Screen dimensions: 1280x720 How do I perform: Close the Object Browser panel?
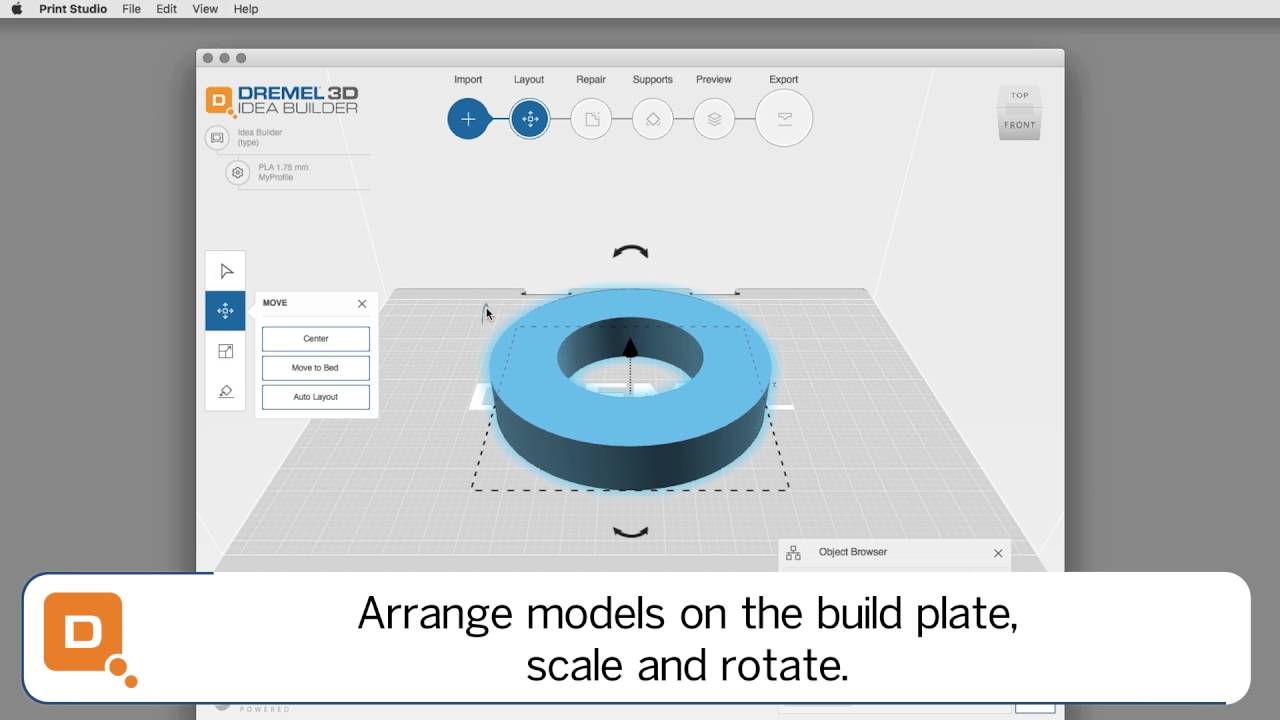pos(998,553)
